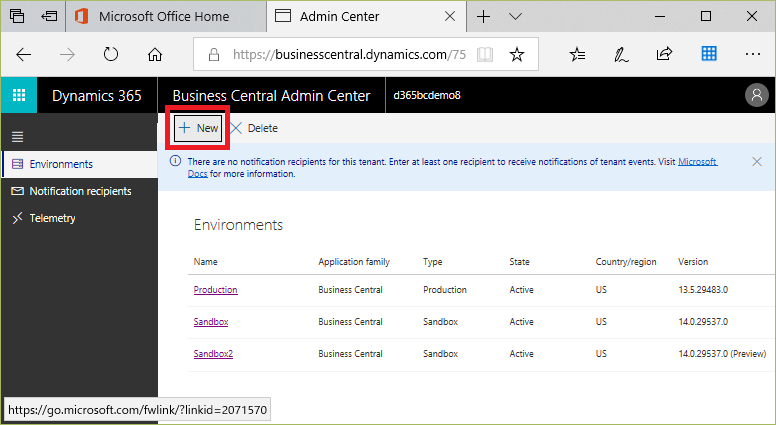Click the Share page icon

(664, 53)
